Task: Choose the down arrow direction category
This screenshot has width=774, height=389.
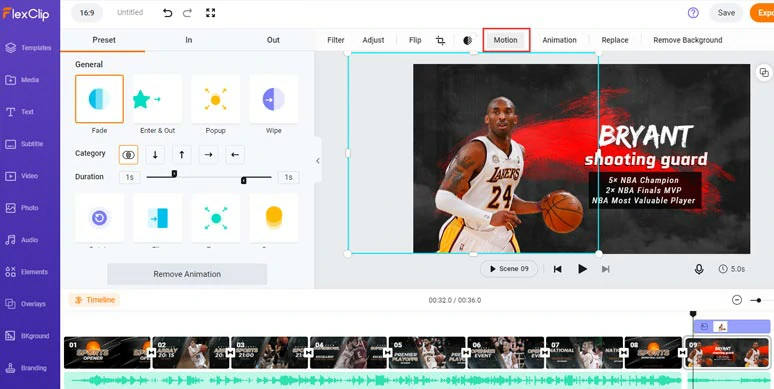Action: tap(155, 155)
